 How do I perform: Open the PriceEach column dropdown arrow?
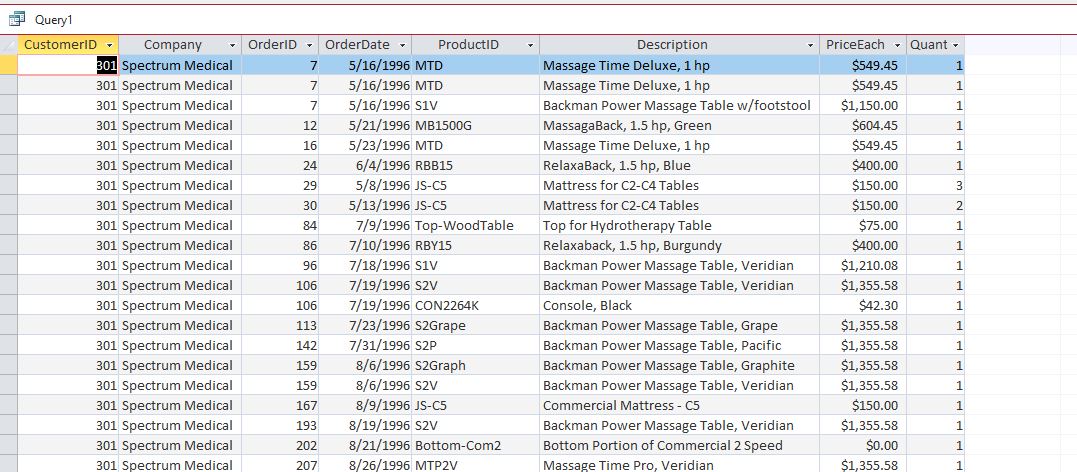896,45
